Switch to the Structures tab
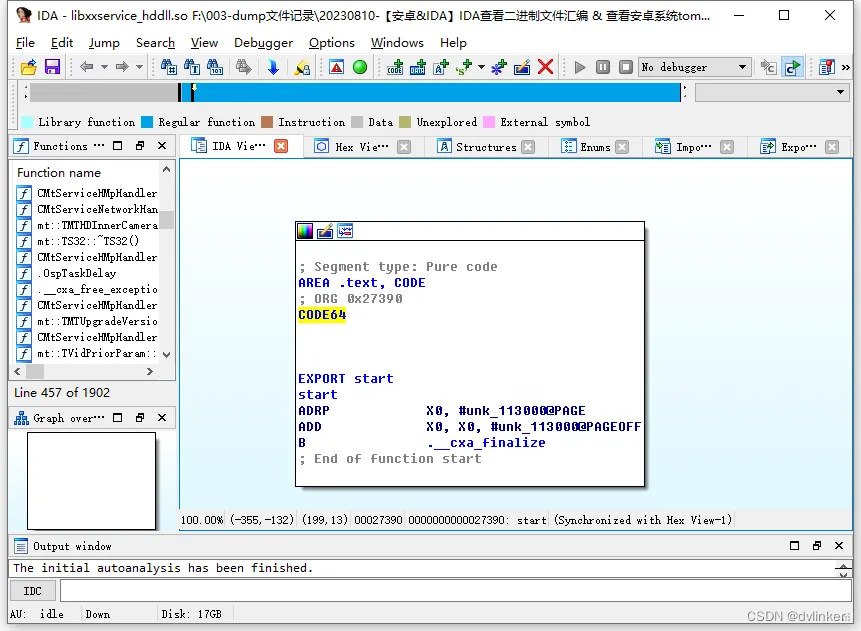The height and width of the screenshot is (631, 861). [x=485, y=147]
